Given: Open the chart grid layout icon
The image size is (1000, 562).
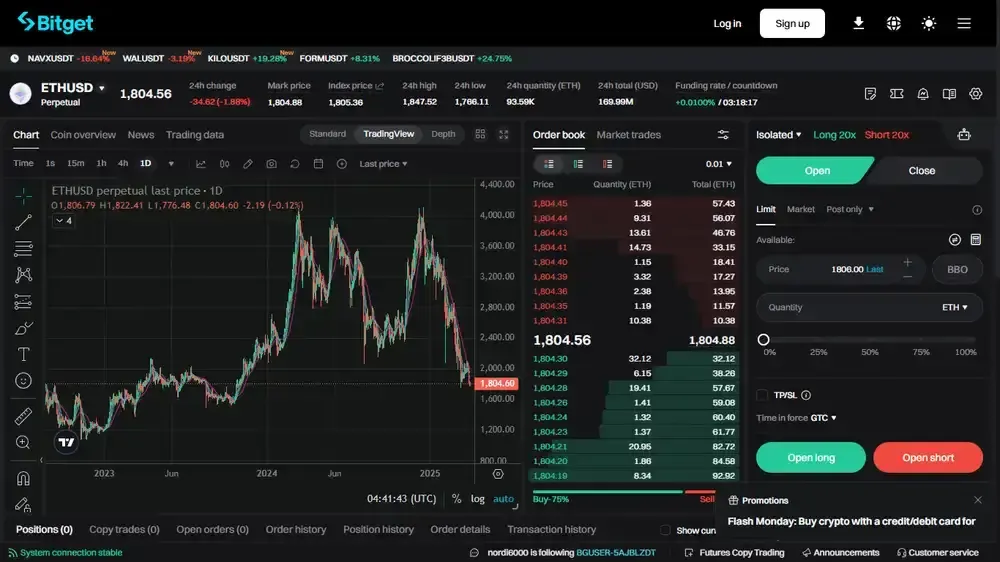Looking at the screenshot, I should [480, 134].
